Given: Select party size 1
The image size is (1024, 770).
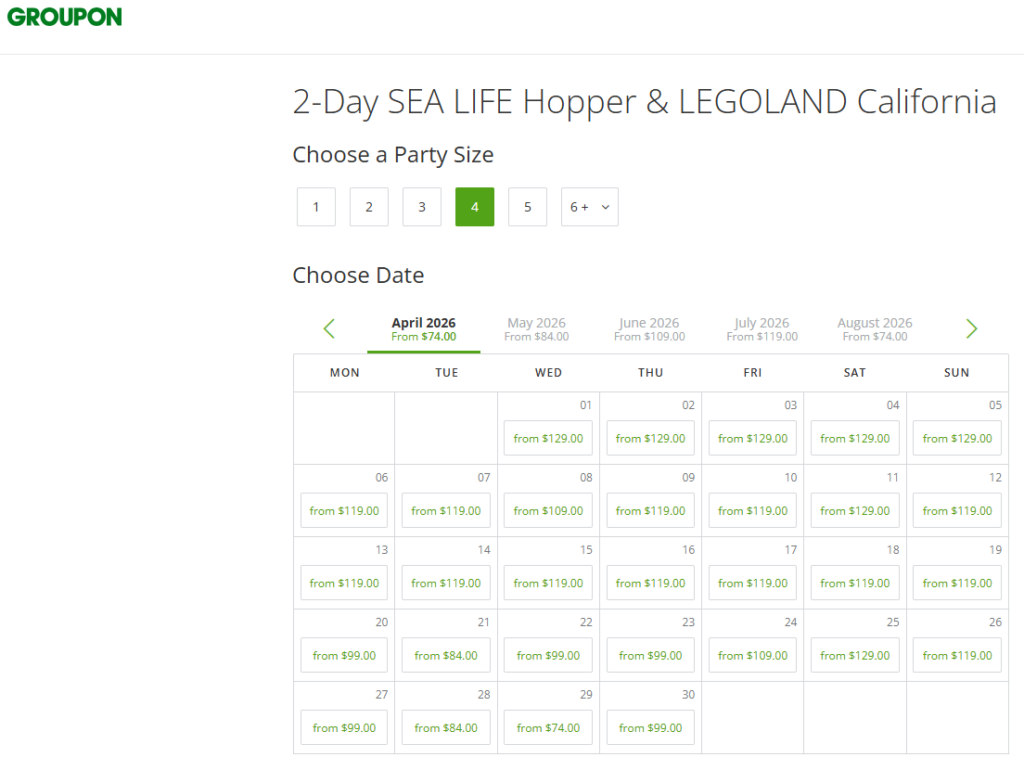Looking at the screenshot, I should pos(316,207).
